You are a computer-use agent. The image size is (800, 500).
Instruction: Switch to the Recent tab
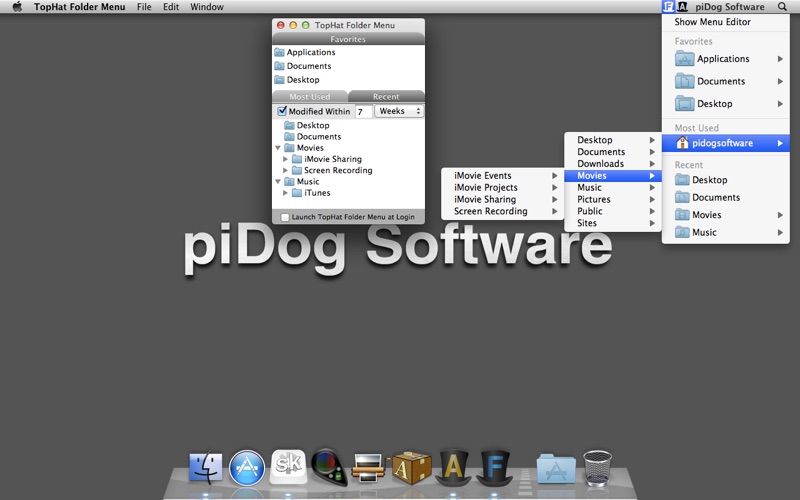click(x=386, y=96)
